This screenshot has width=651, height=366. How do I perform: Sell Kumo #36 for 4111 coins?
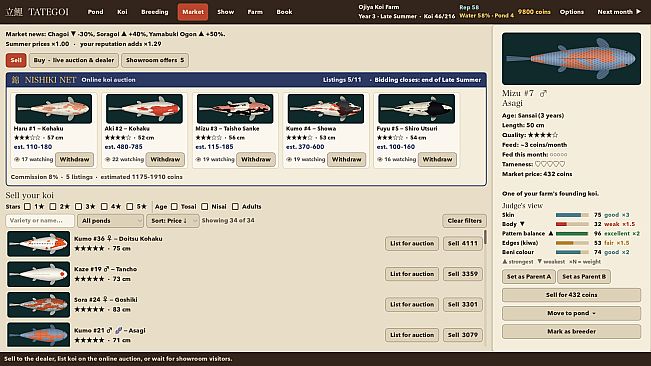463,244
